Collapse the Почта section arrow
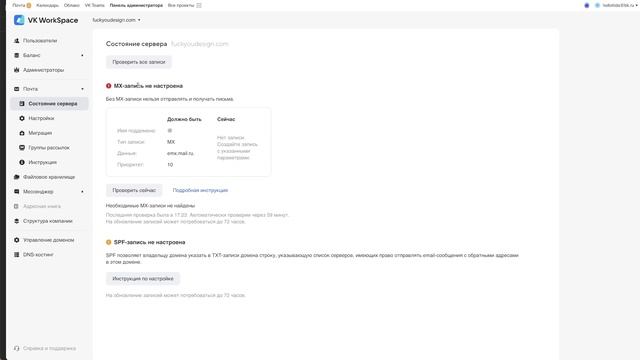 [x=82, y=89]
